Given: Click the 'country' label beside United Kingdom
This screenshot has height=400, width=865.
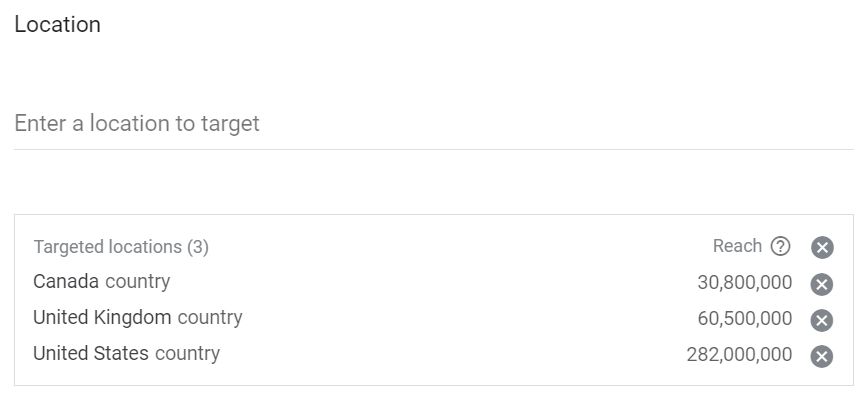Looking at the screenshot, I should [x=210, y=318].
